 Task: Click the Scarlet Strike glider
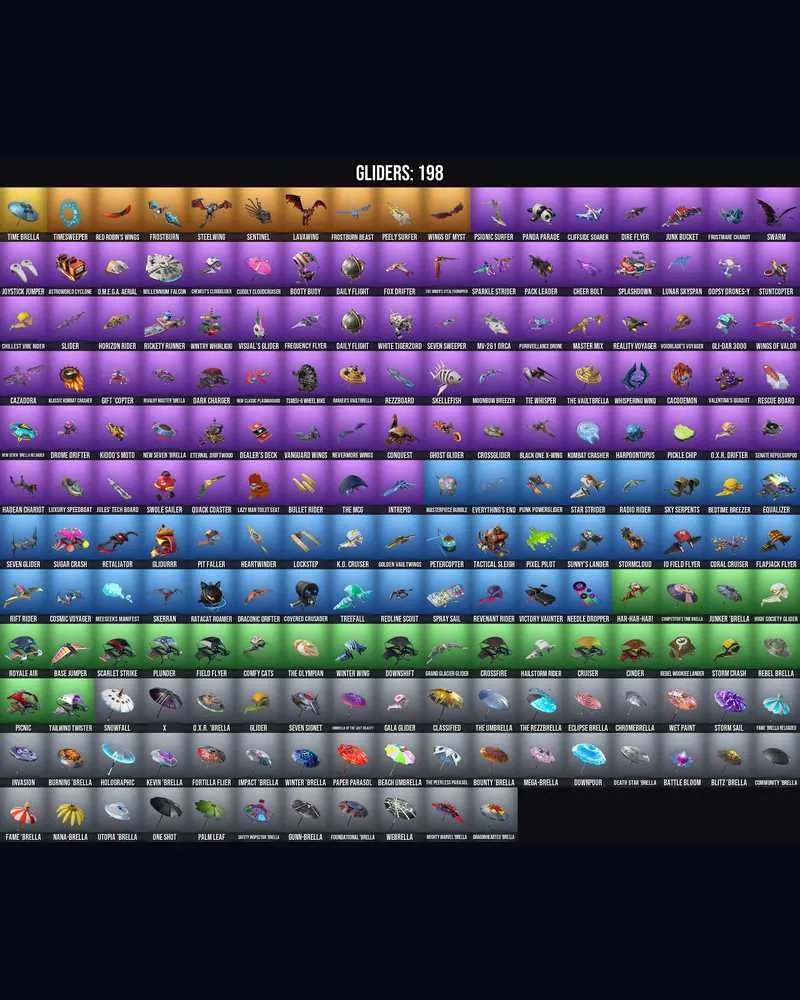[117, 651]
